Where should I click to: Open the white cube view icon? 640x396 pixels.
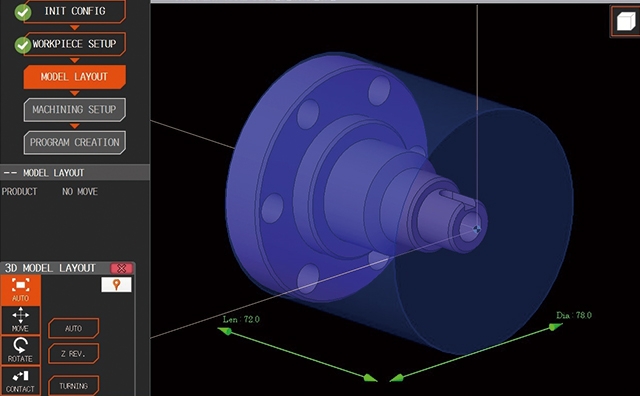[x=625, y=21]
